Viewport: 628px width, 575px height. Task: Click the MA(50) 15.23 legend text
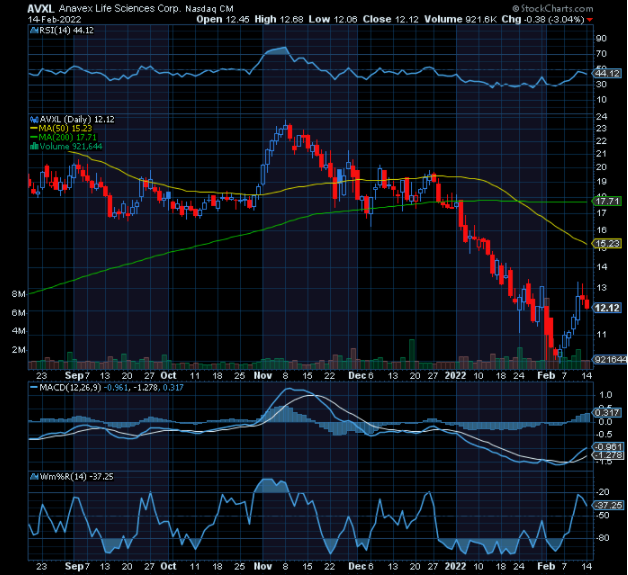[x=65, y=129]
